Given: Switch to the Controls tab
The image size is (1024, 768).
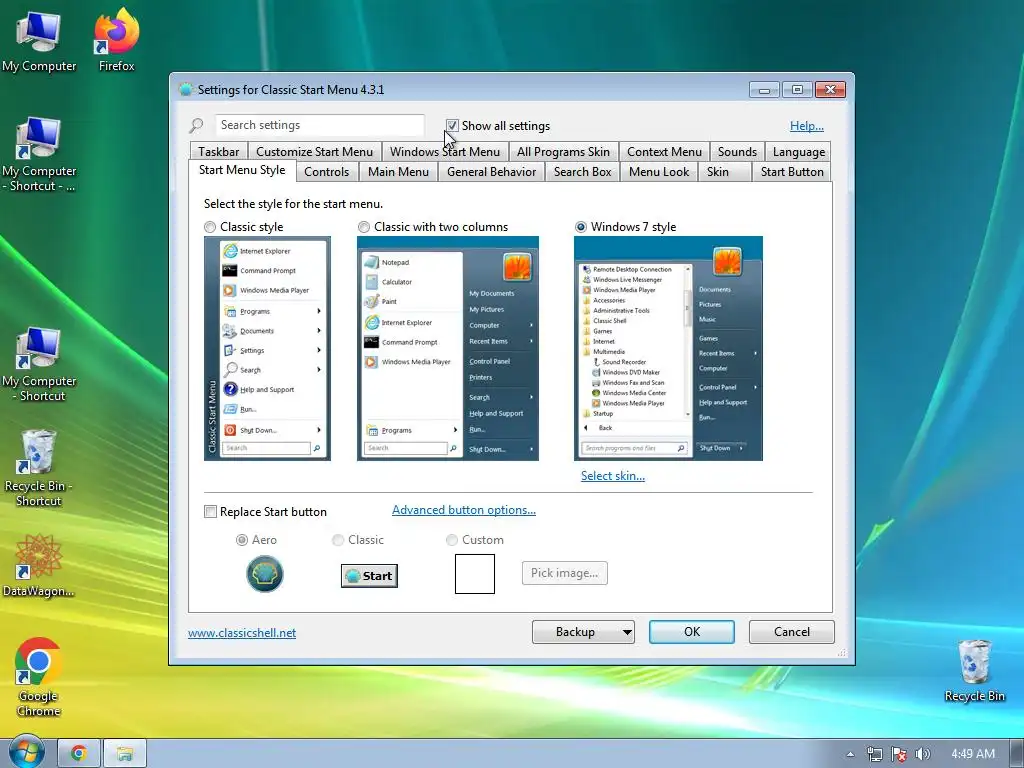Looking at the screenshot, I should pyautogui.click(x=327, y=172).
